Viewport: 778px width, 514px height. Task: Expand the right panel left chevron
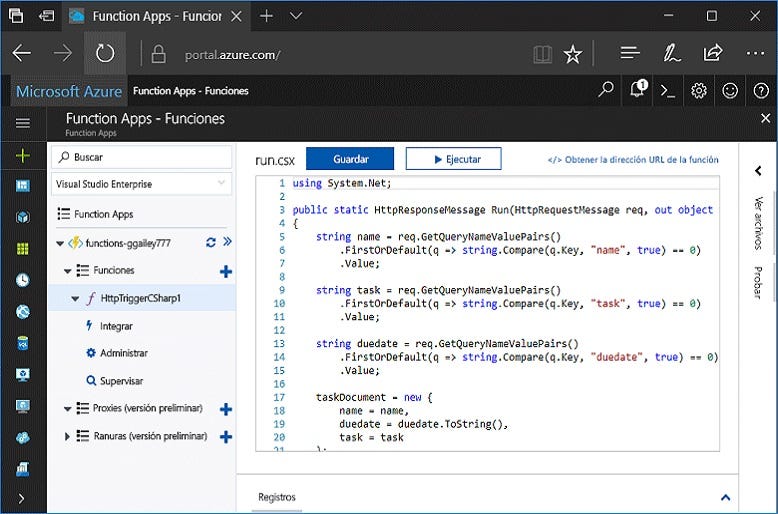(758, 171)
